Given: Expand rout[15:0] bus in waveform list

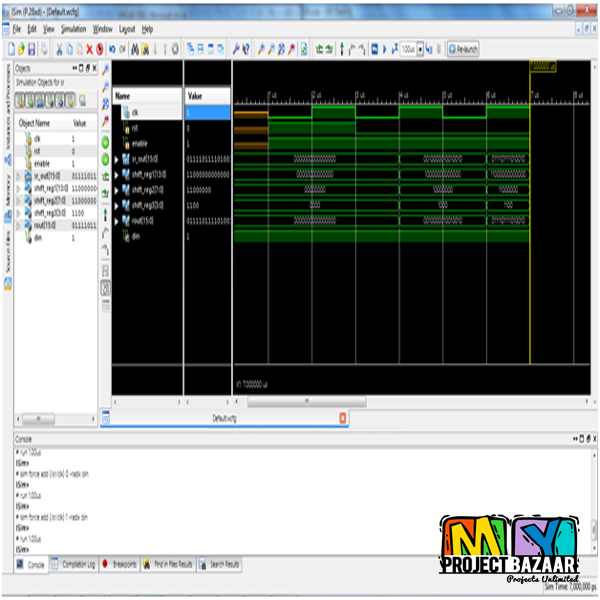Looking at the screenshot, I should pyautogui.click(x=117, y=221).
